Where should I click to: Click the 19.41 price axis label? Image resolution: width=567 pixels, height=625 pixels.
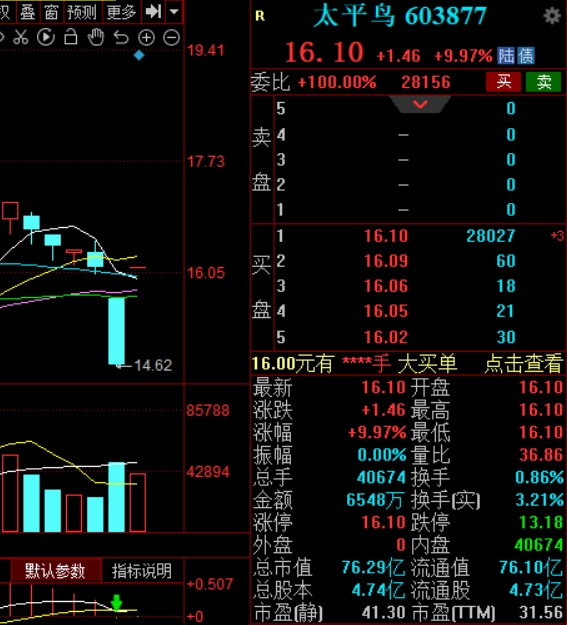[x=206, y=51]
